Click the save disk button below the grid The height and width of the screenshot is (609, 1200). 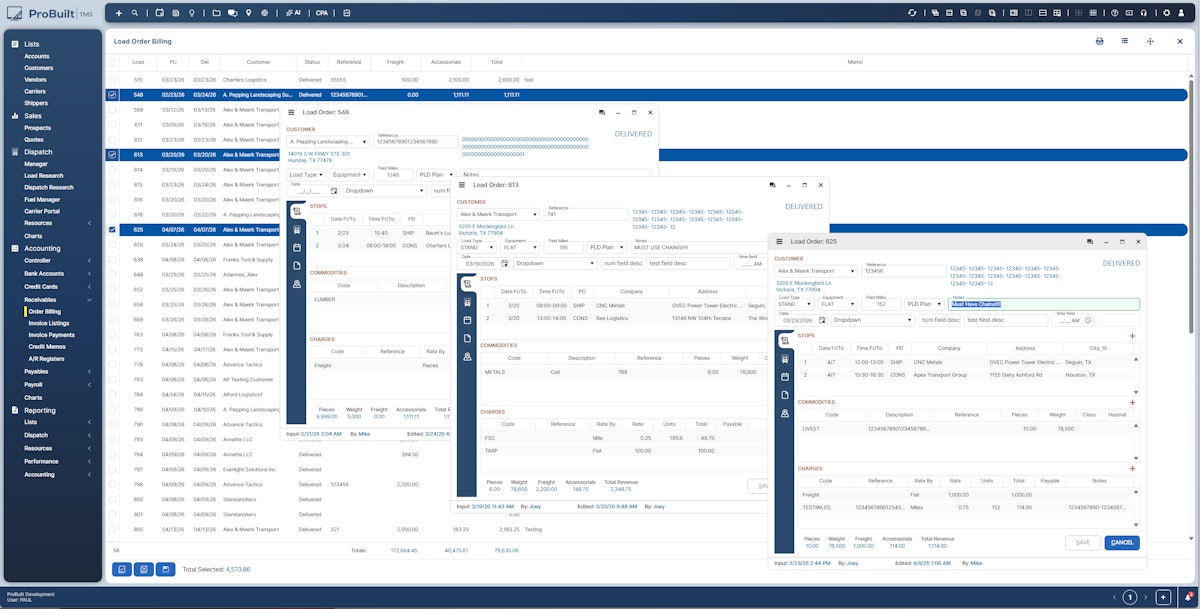(165, 569)
